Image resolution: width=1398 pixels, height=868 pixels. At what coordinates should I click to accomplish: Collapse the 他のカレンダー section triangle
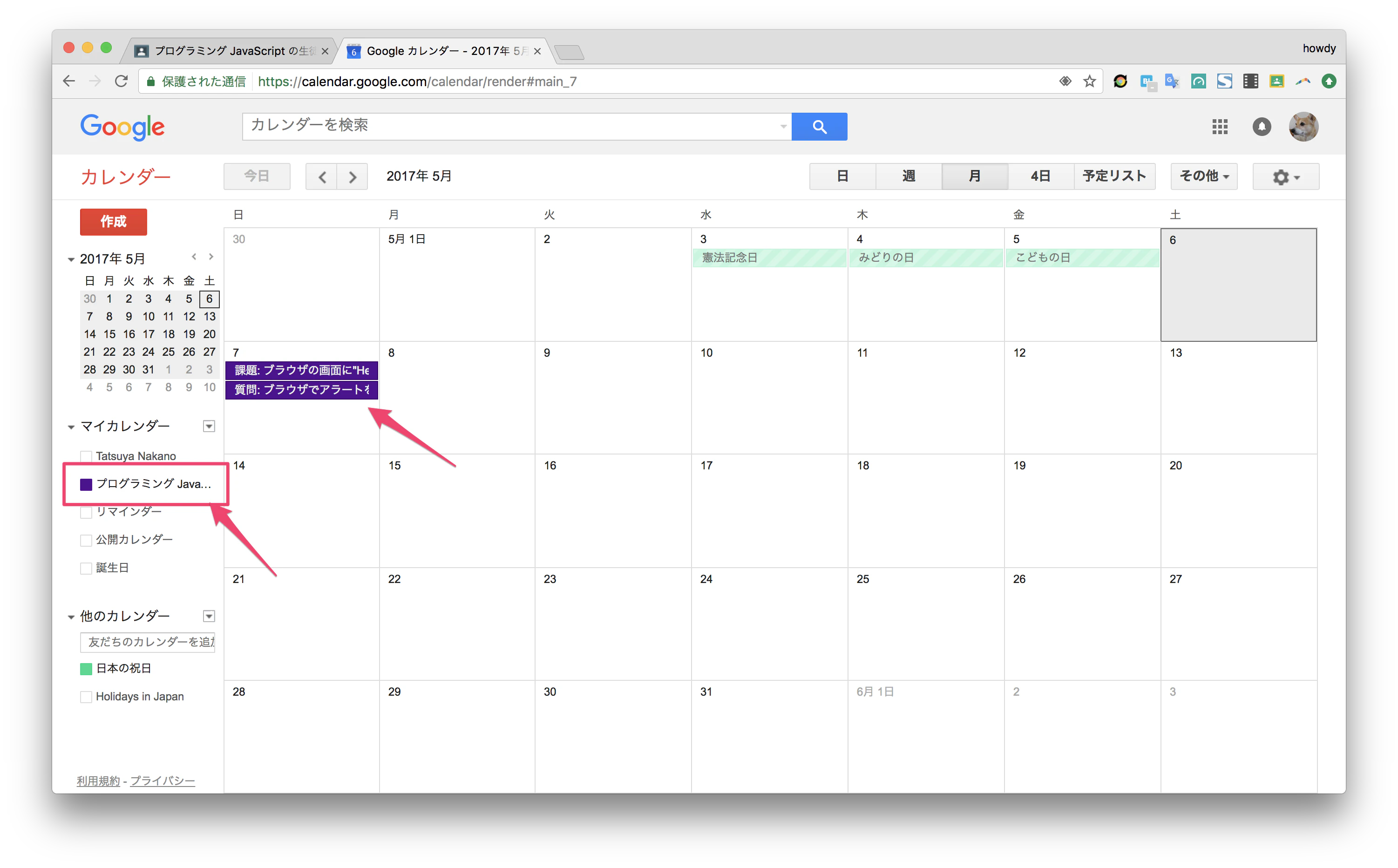[x=71, y=617]
